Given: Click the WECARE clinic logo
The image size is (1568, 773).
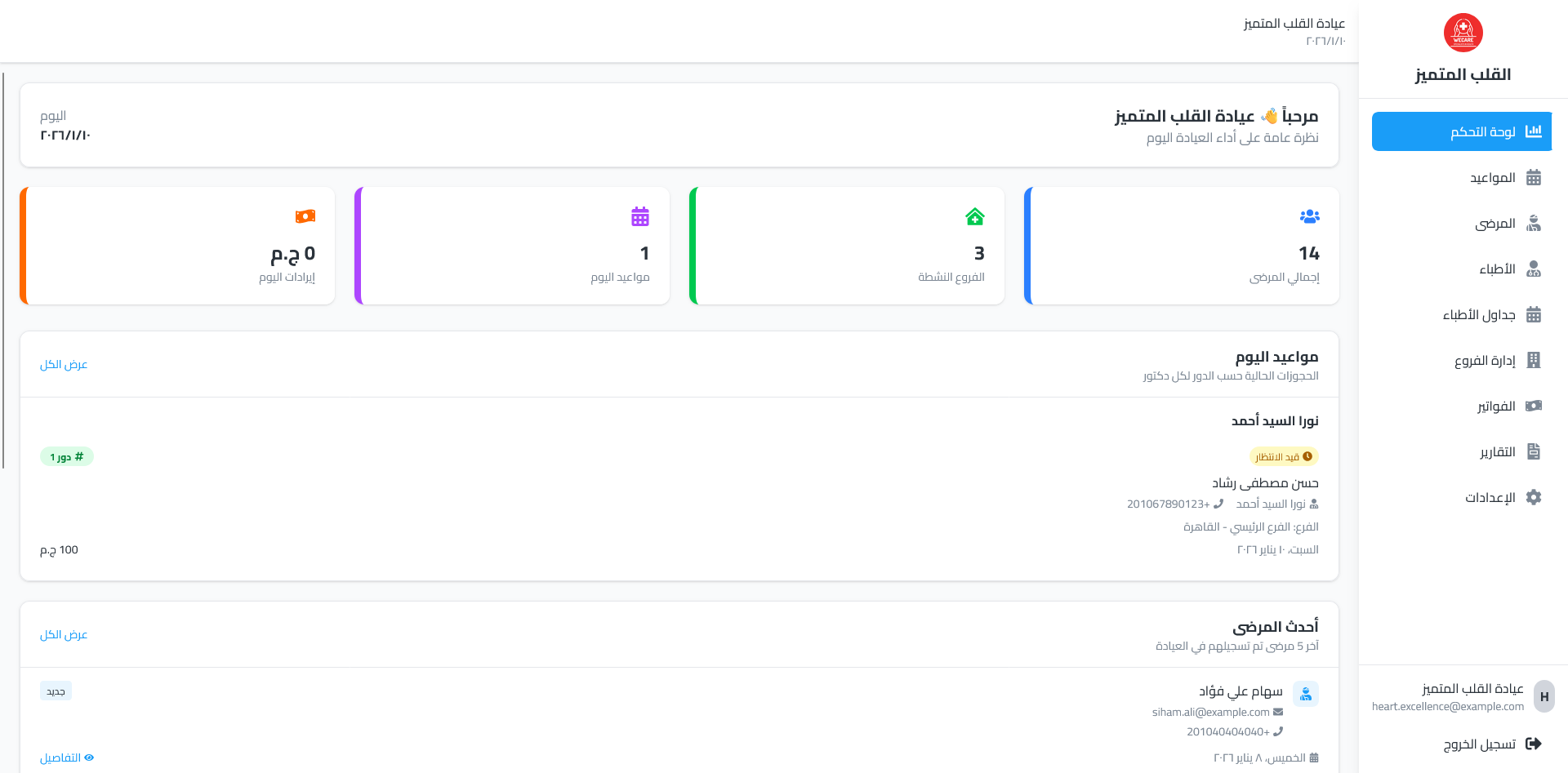Looking at the screenshot, I should [x=1462, y=33].
